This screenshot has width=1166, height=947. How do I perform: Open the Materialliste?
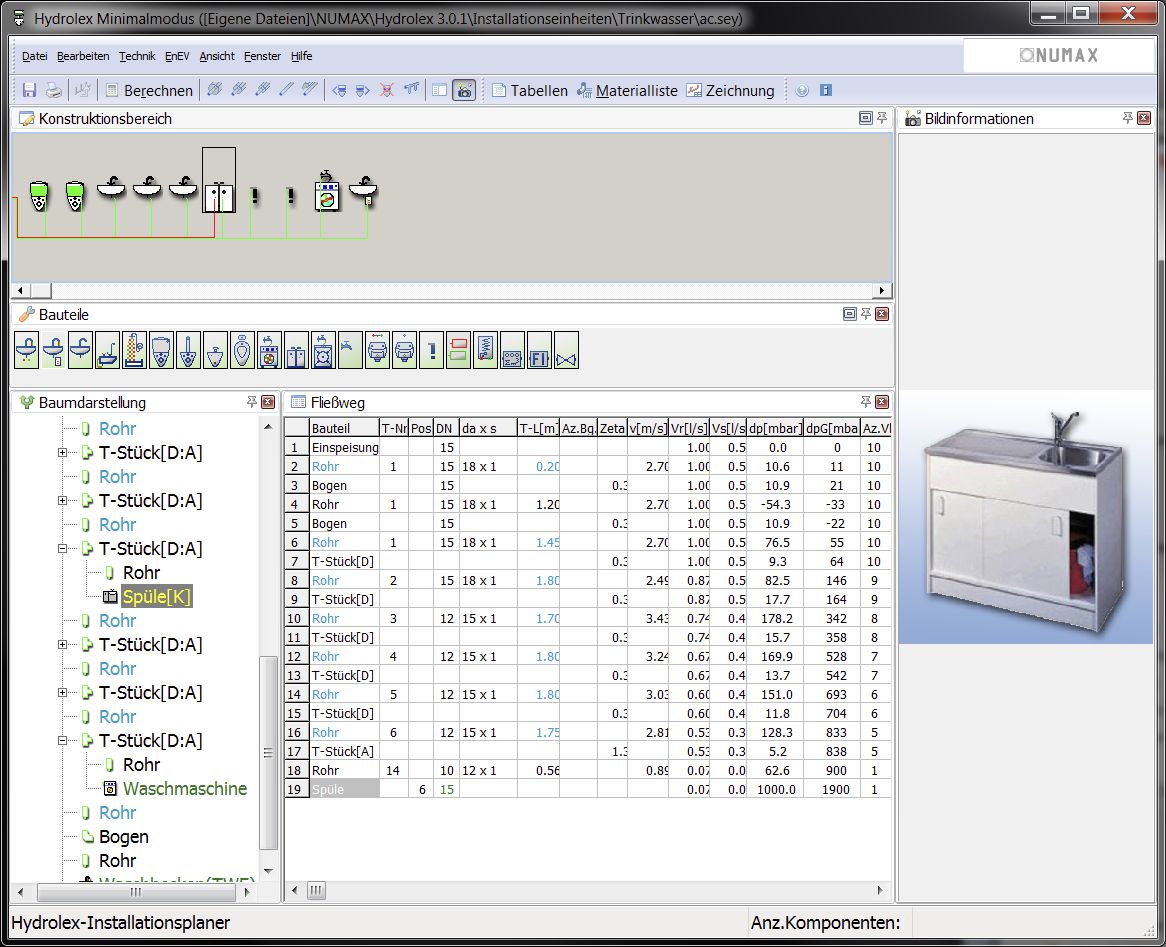628,90
